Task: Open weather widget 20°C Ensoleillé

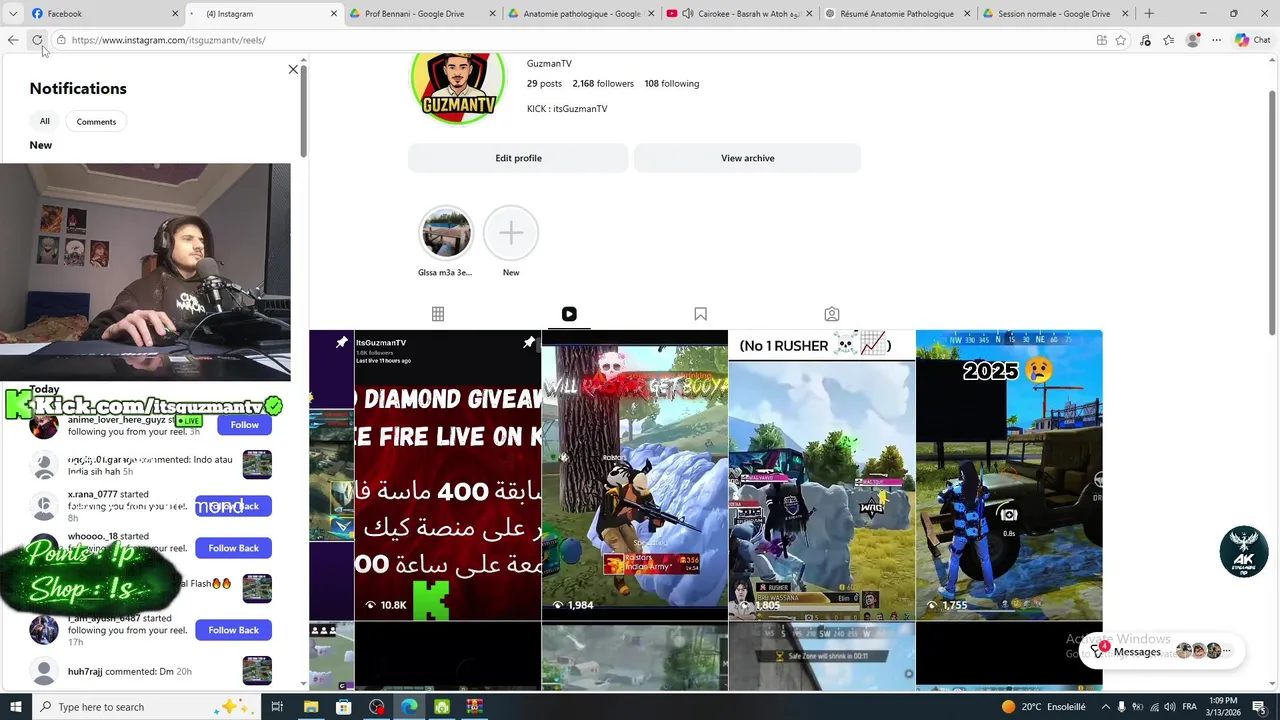Action: (1043, 707)
